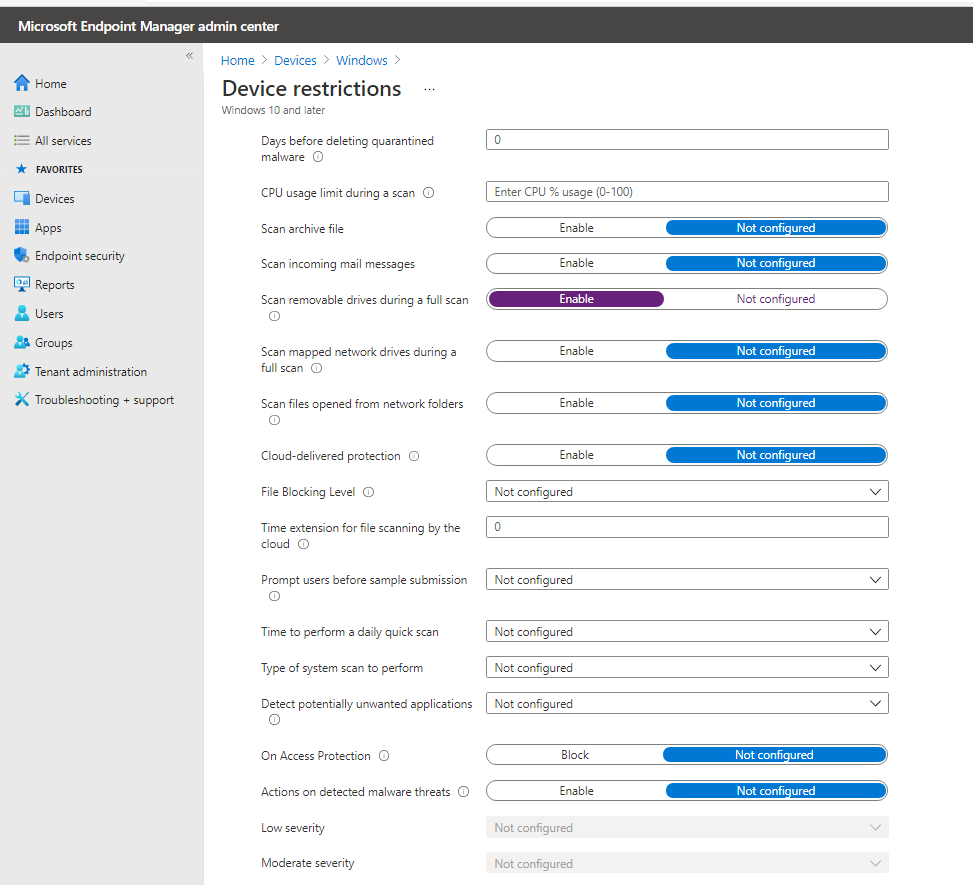The width and height of the screenshot is (973, 885).
Task: Click the CPU usage limit input field
Action: (x=686, y=192)
